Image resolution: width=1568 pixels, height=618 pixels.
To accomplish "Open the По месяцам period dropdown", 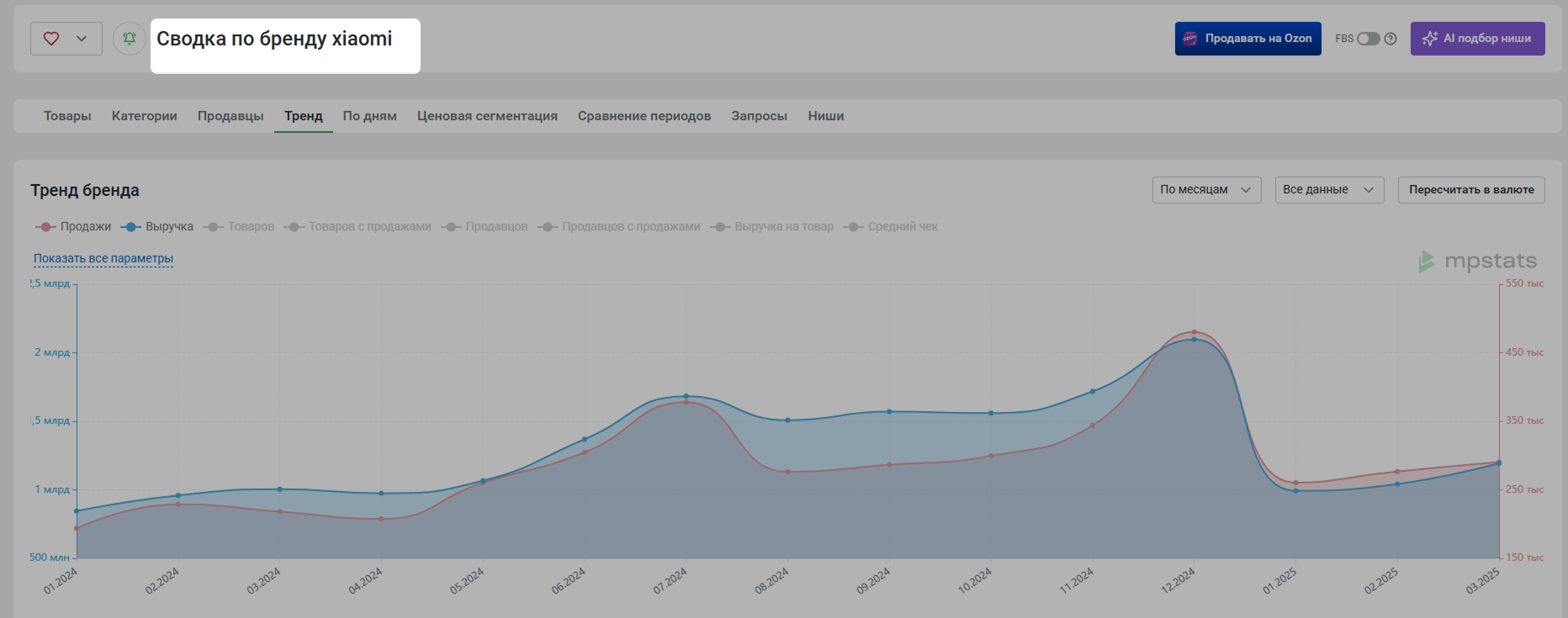I will 1206,190.
